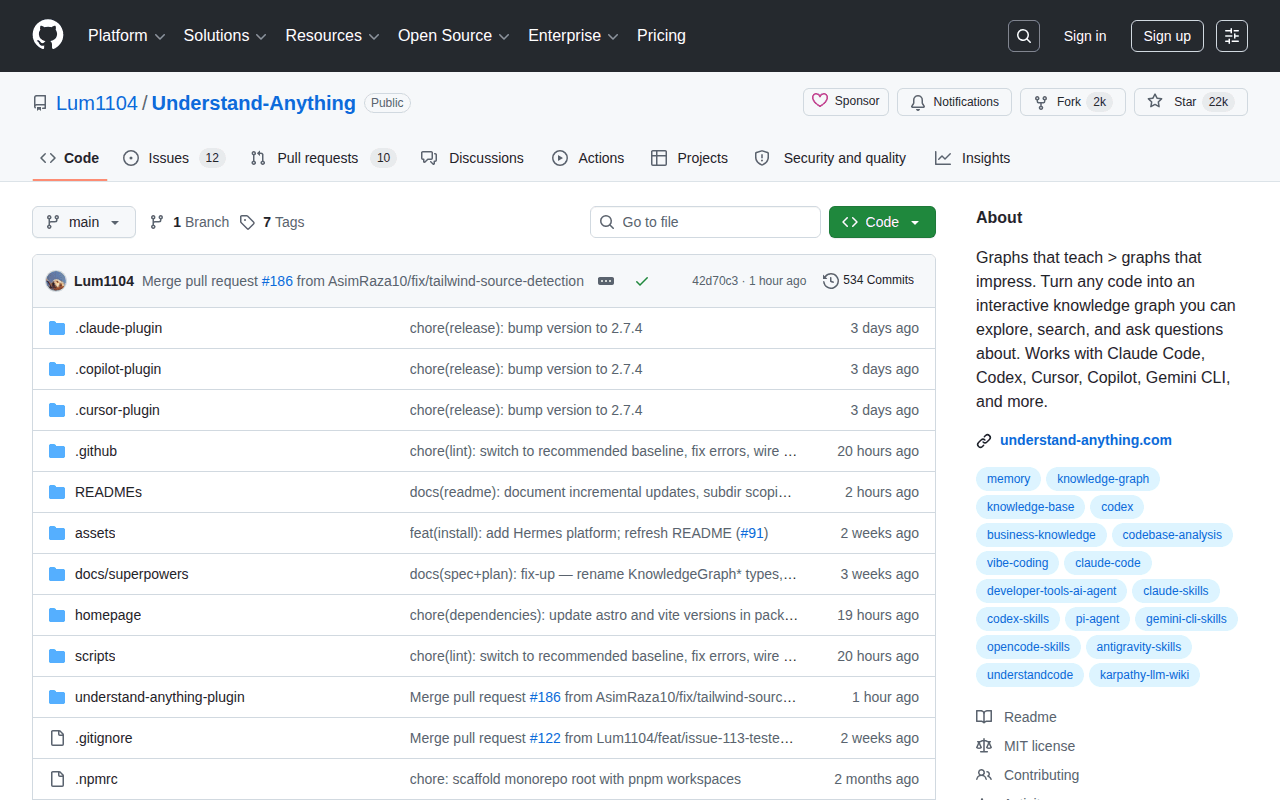Click the .claude-plugin folder icon

pyautogui.click(x=57, y=328)
